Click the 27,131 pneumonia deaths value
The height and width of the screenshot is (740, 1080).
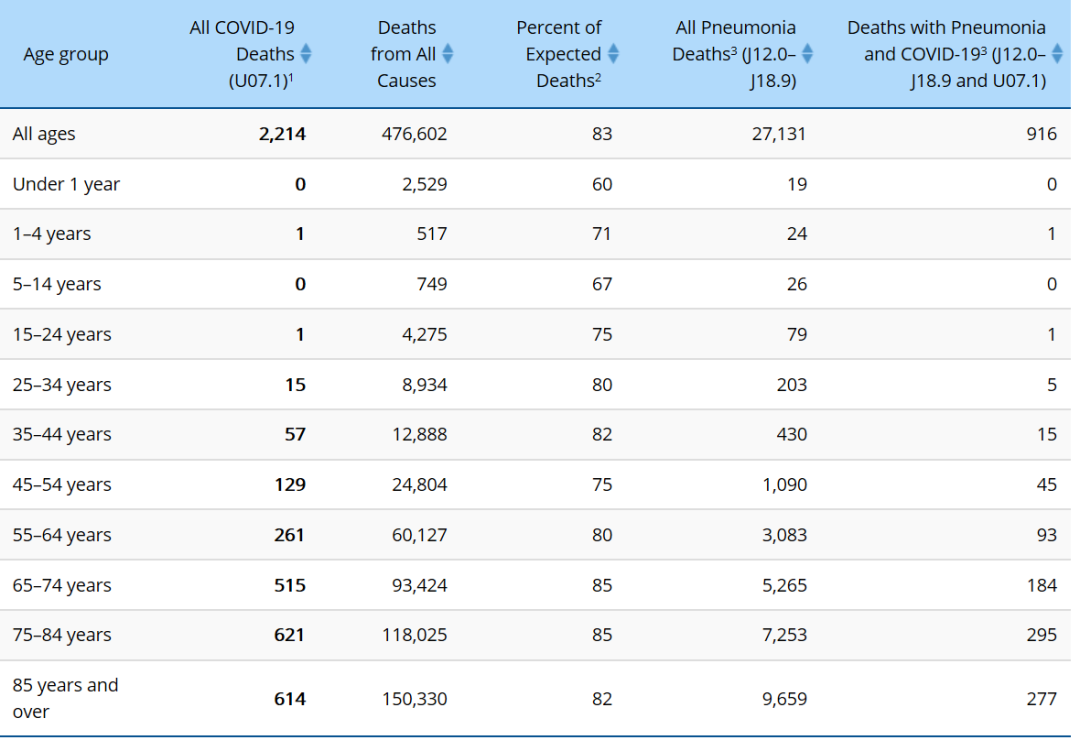[x=779, y=134]
